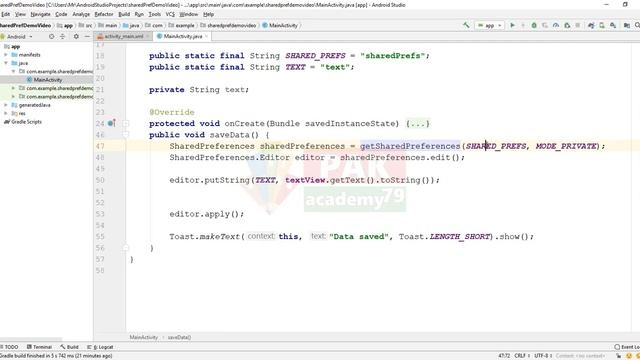Click the MainActivity breadcrumb in navigation bar
Image resolution: width=640 pixels, height=360 pixels.
click(280, 25)
